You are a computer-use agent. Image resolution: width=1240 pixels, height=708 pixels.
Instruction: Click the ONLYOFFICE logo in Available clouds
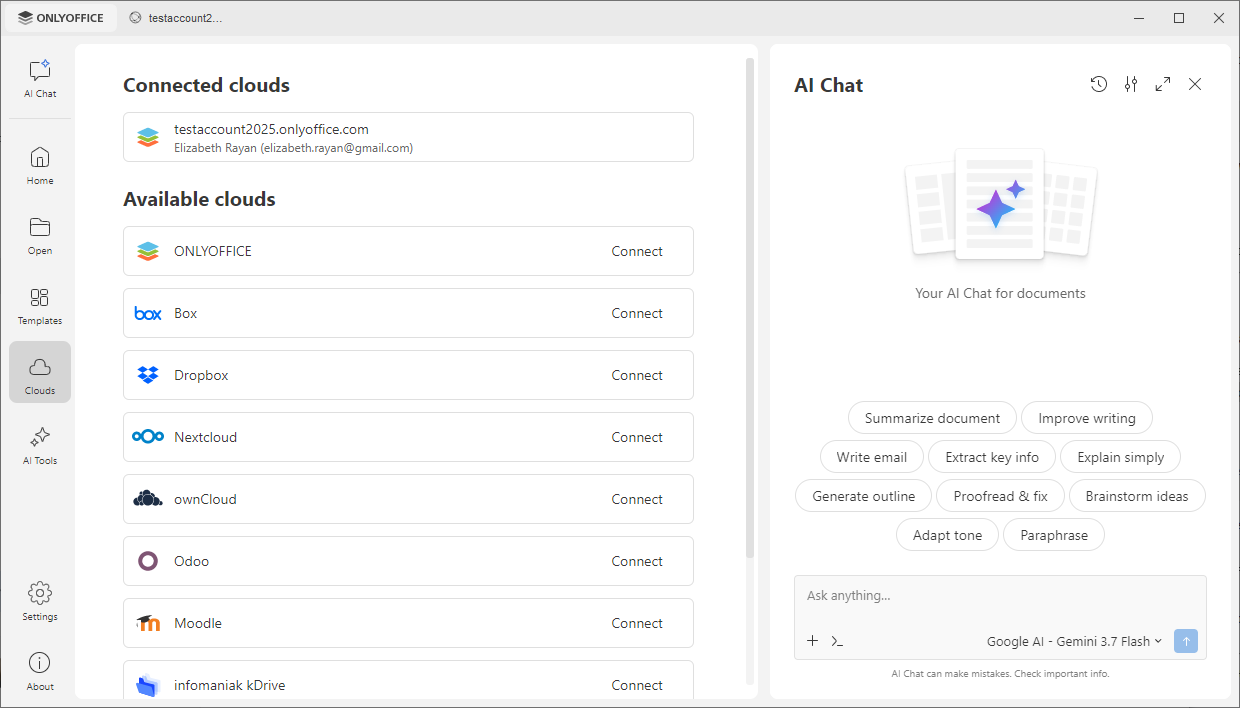point(148,251)
